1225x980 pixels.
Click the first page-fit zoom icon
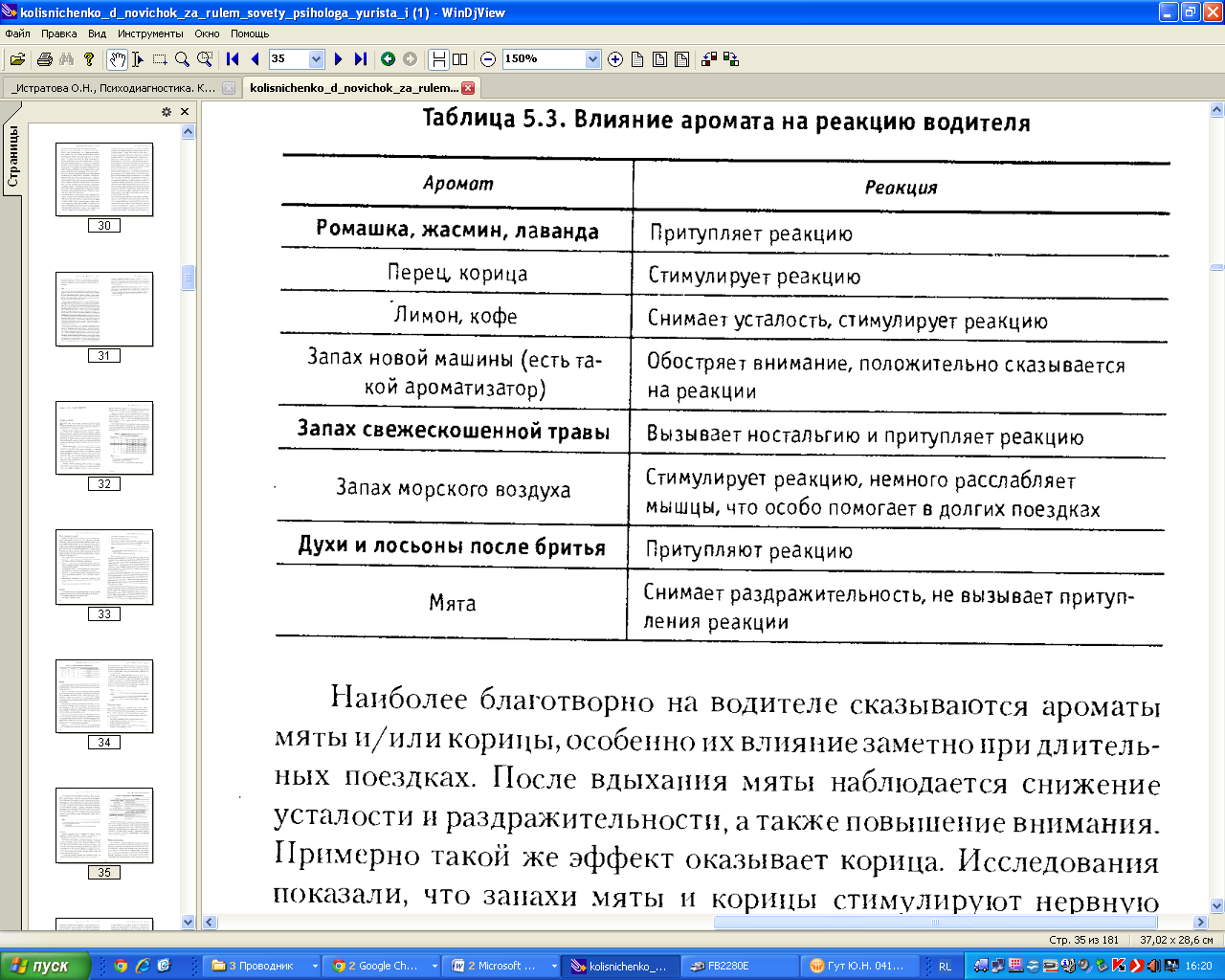(637, 59)
